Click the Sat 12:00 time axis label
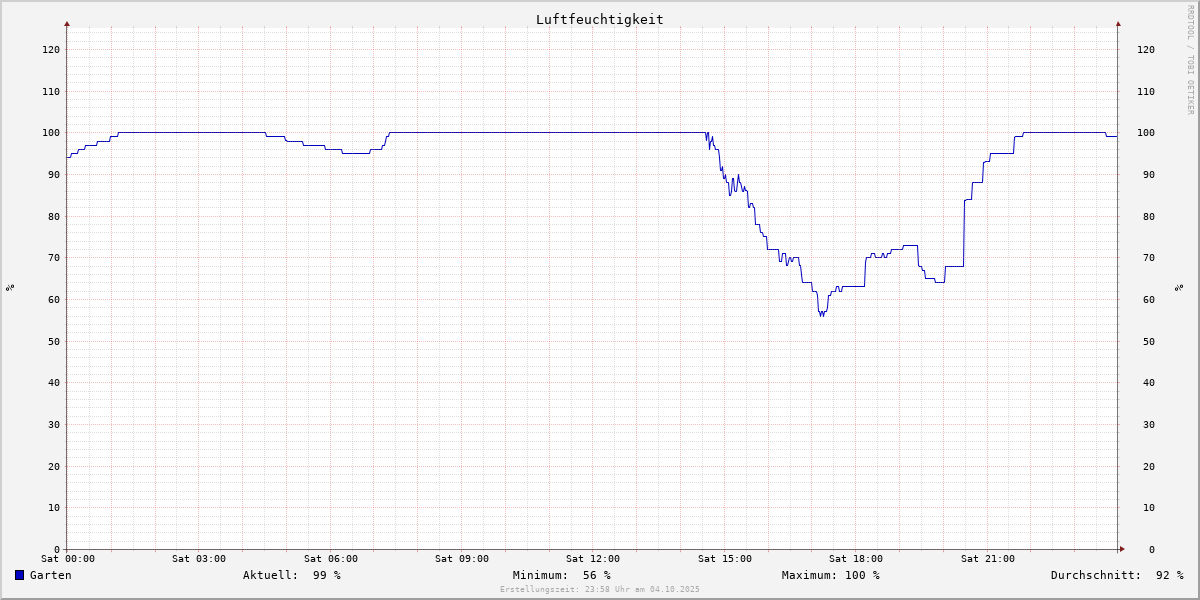The image size is (1200, 600). tap(593, 559)
